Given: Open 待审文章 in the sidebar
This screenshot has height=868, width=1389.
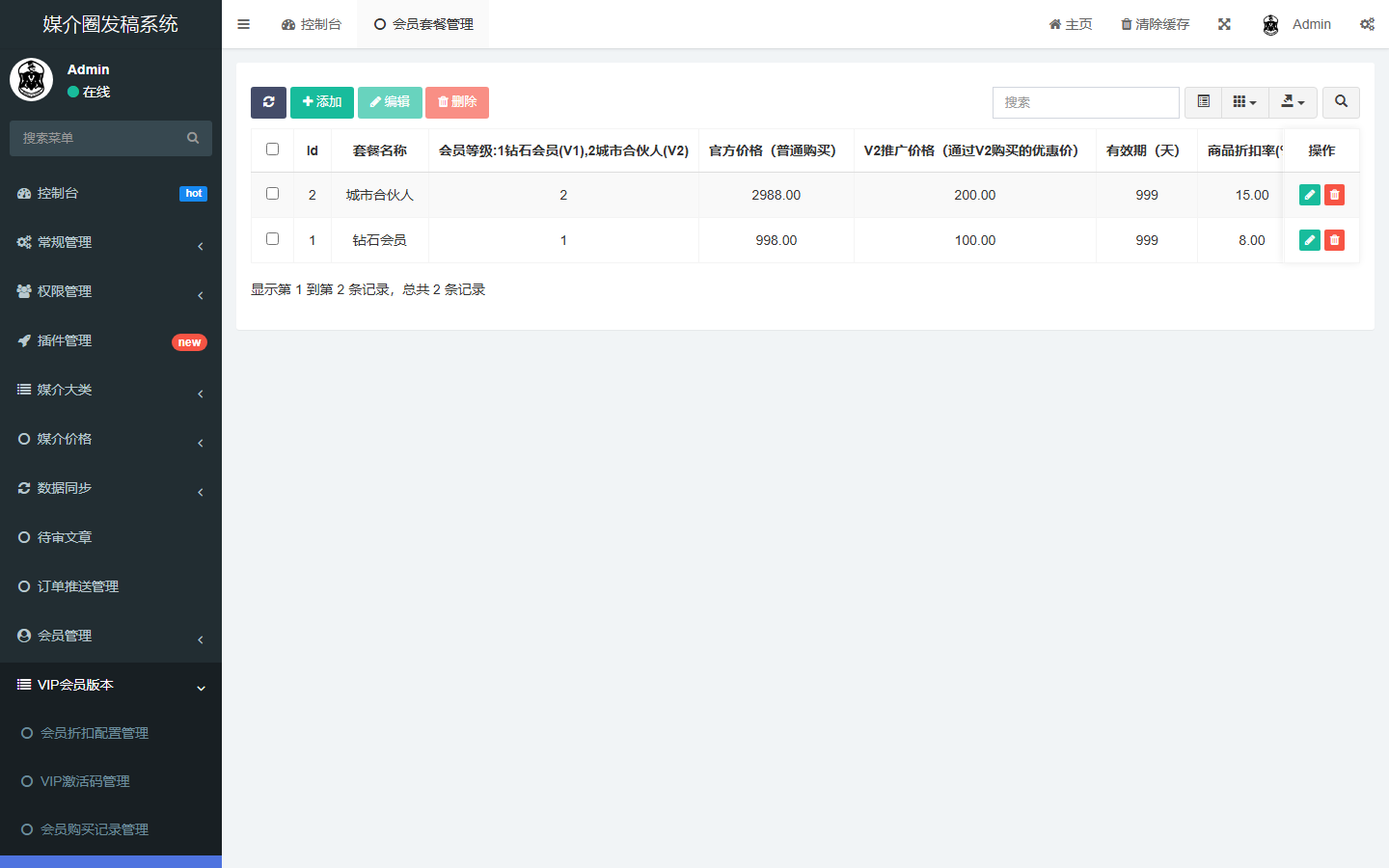Looking at the screenshot, I should pyautogui.click(x=111, y=537).
